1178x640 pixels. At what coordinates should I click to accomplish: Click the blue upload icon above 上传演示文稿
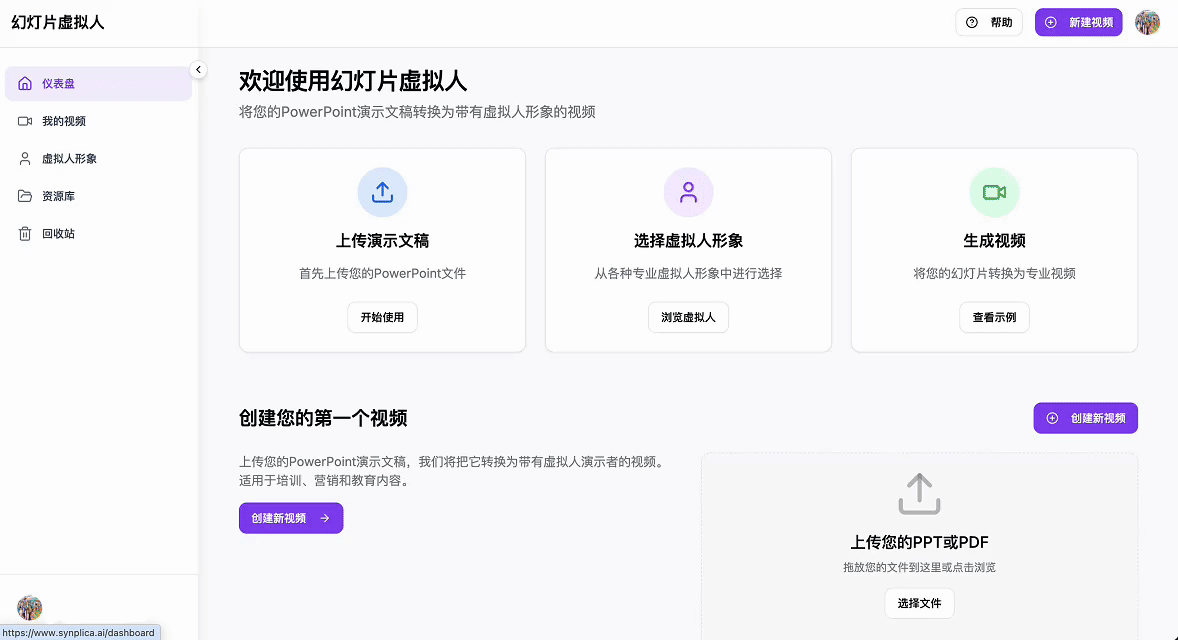pos(382,192)
